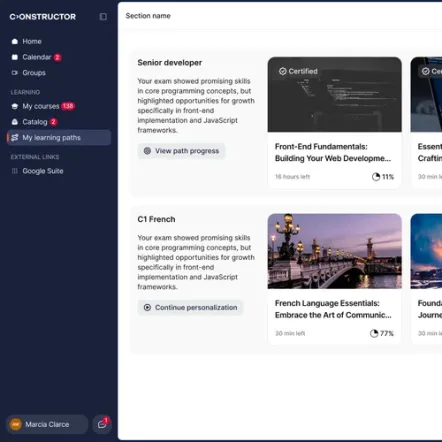442x442 pixels.
Task: Open Marcia Clarce user profile button
Action: tap(47, 424)
